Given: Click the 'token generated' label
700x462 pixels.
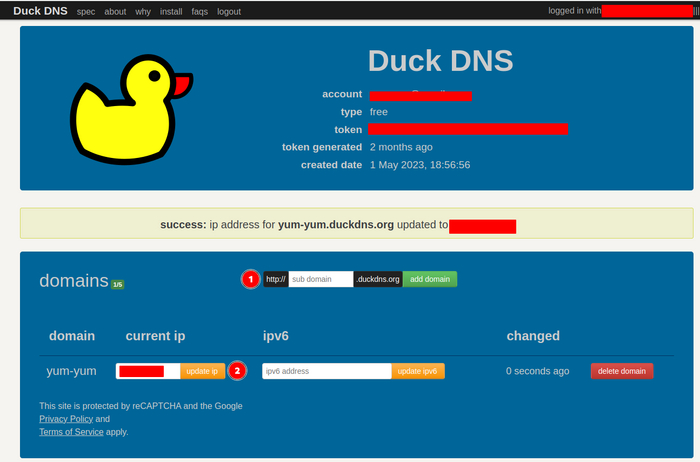Looking at the screenshot, I should coord(322,147).
